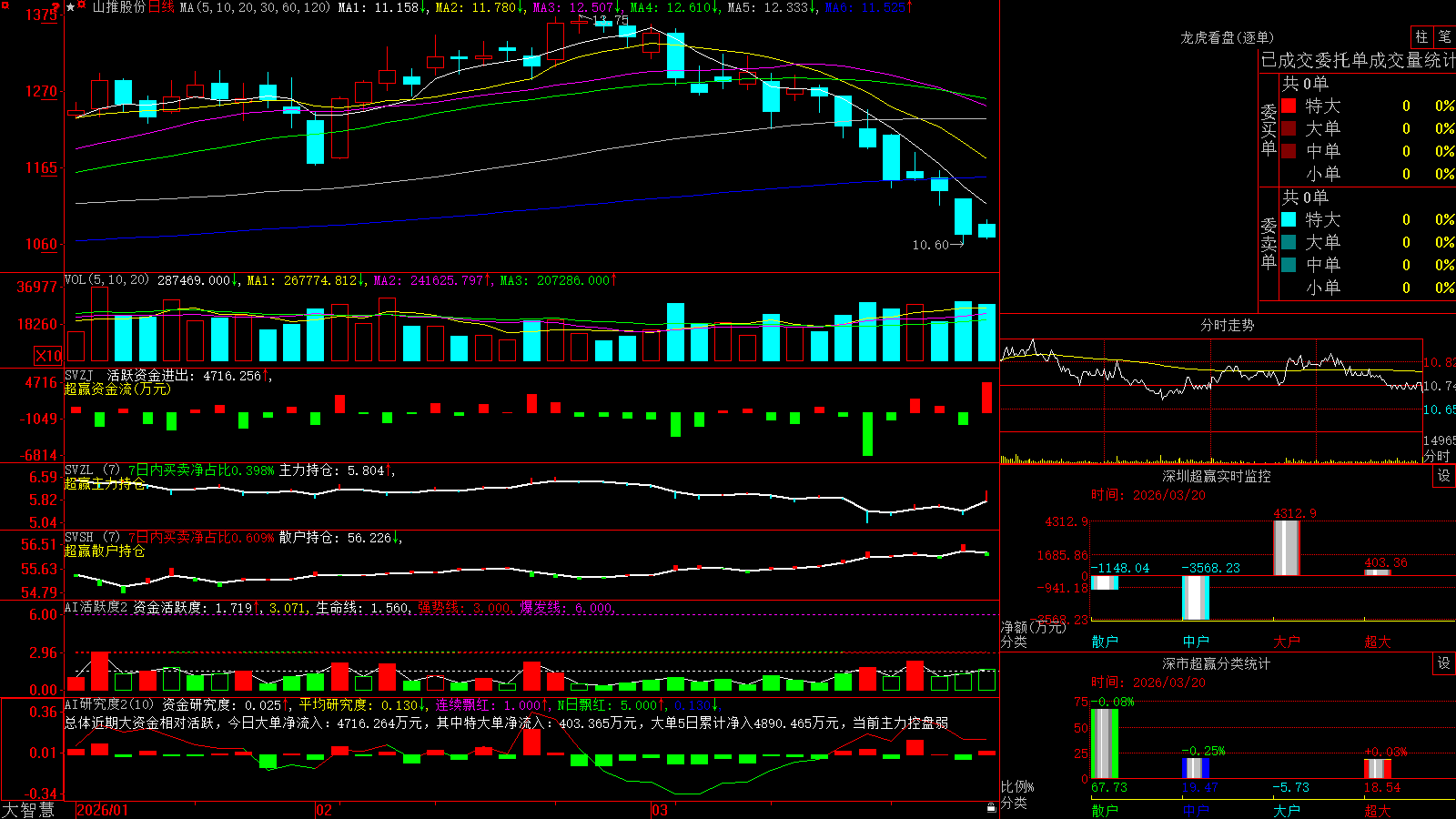
Task: Click the 委买单 section label
Action: coord(1269,129)
